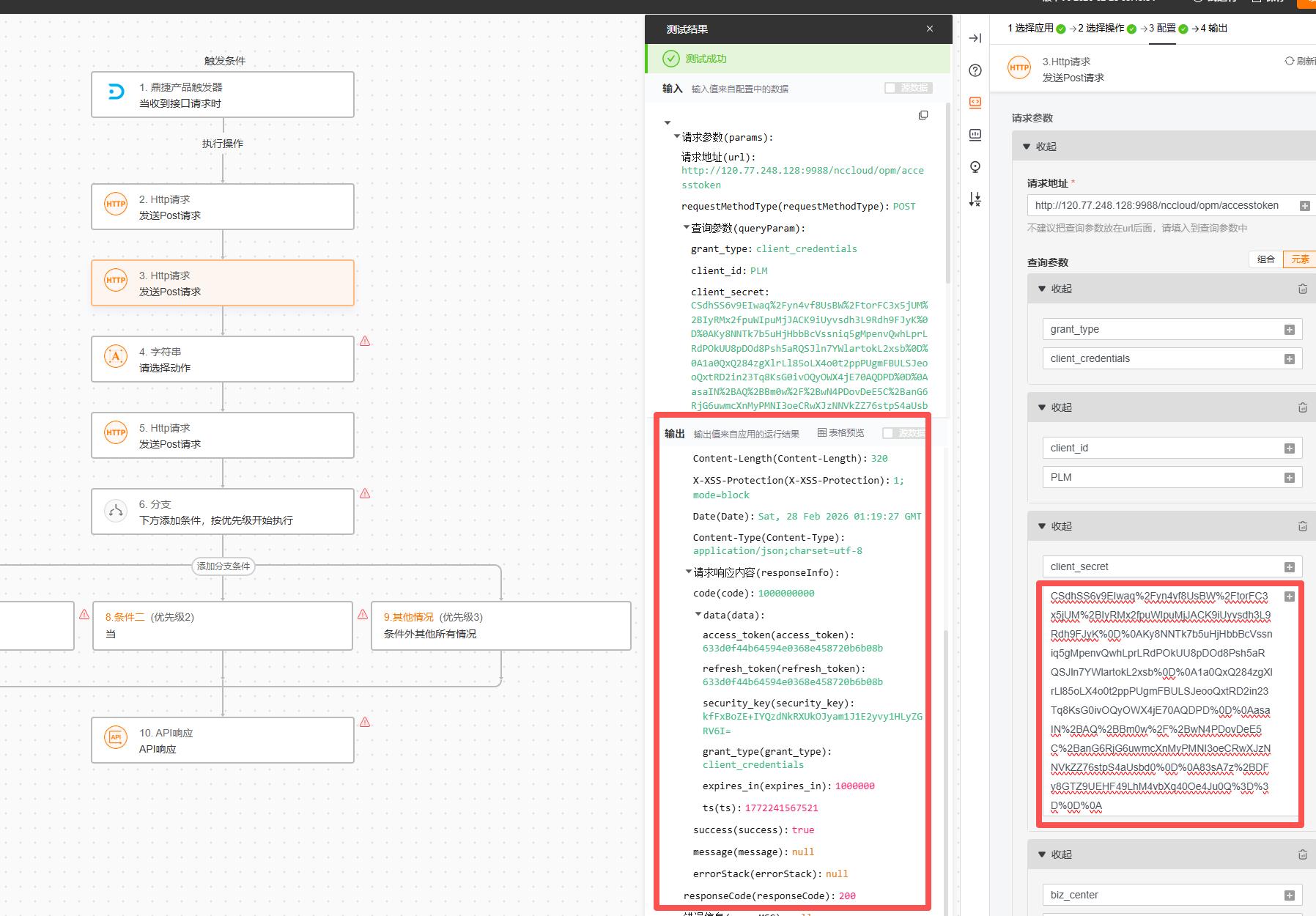Delete the client_secret parameter group
The width and height of the screenshot is (1316, 916).
pyautogui.click(x=1302, y=526)
